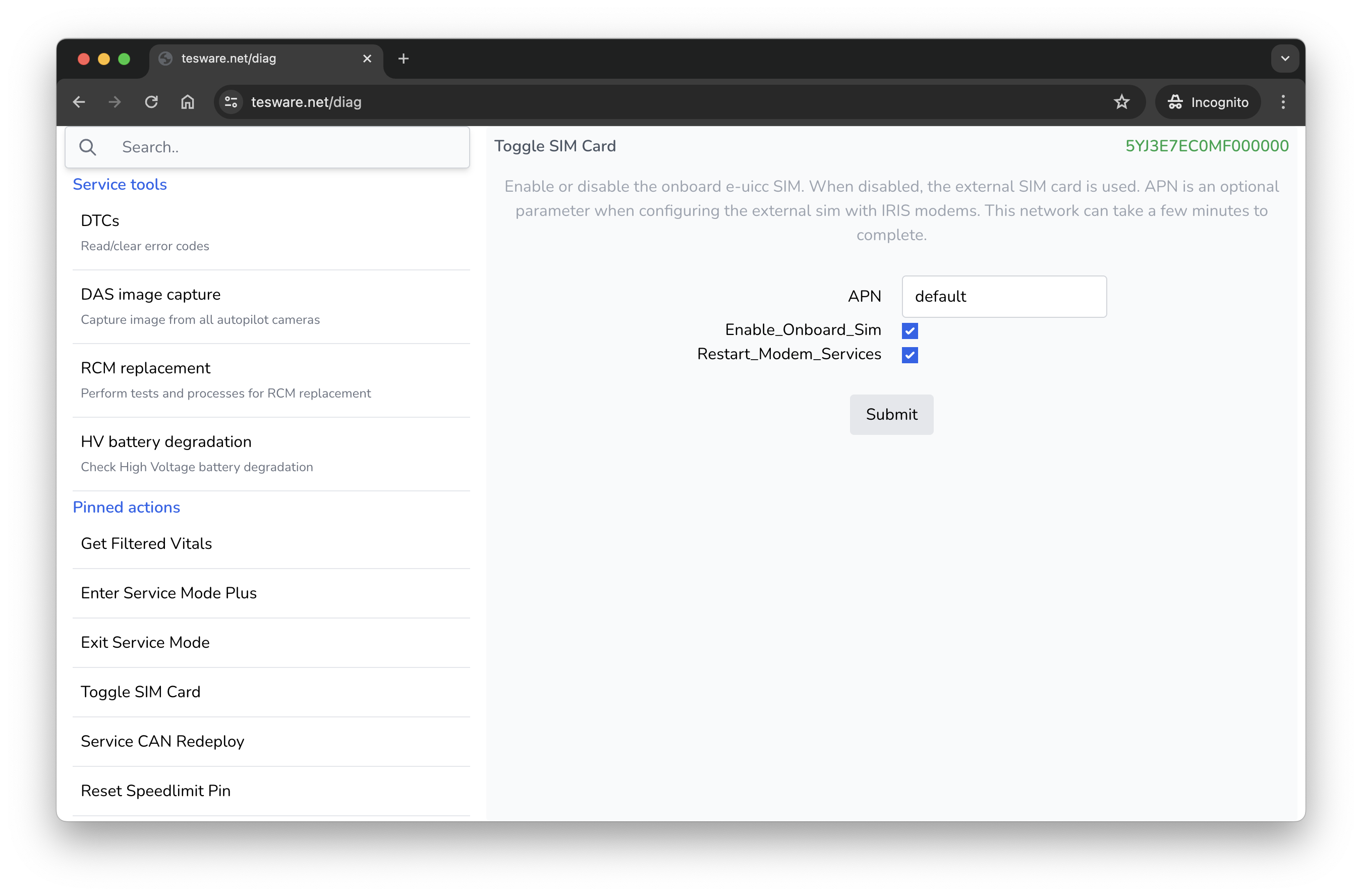Expand the tab search dropdown chevron
Image resolution: width=1362 pixels, height=896 pixels.
pyautogui.click(x=1285, y=59)
